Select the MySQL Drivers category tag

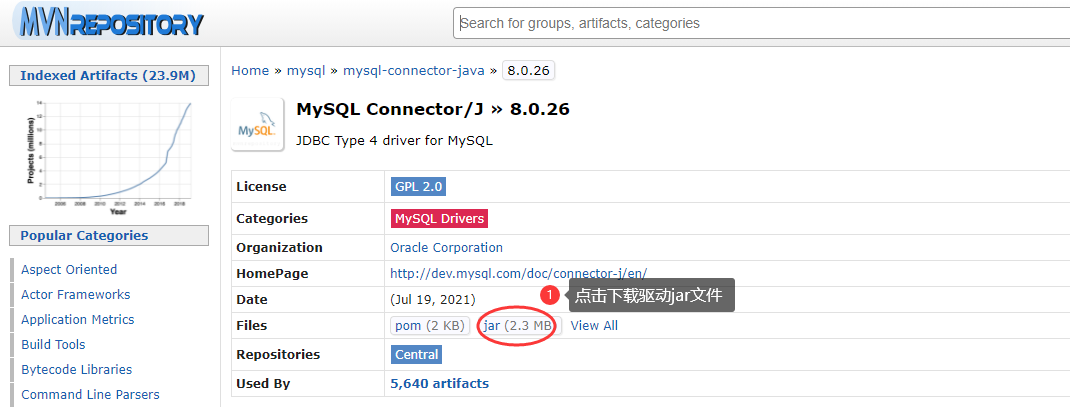point(439,219)
